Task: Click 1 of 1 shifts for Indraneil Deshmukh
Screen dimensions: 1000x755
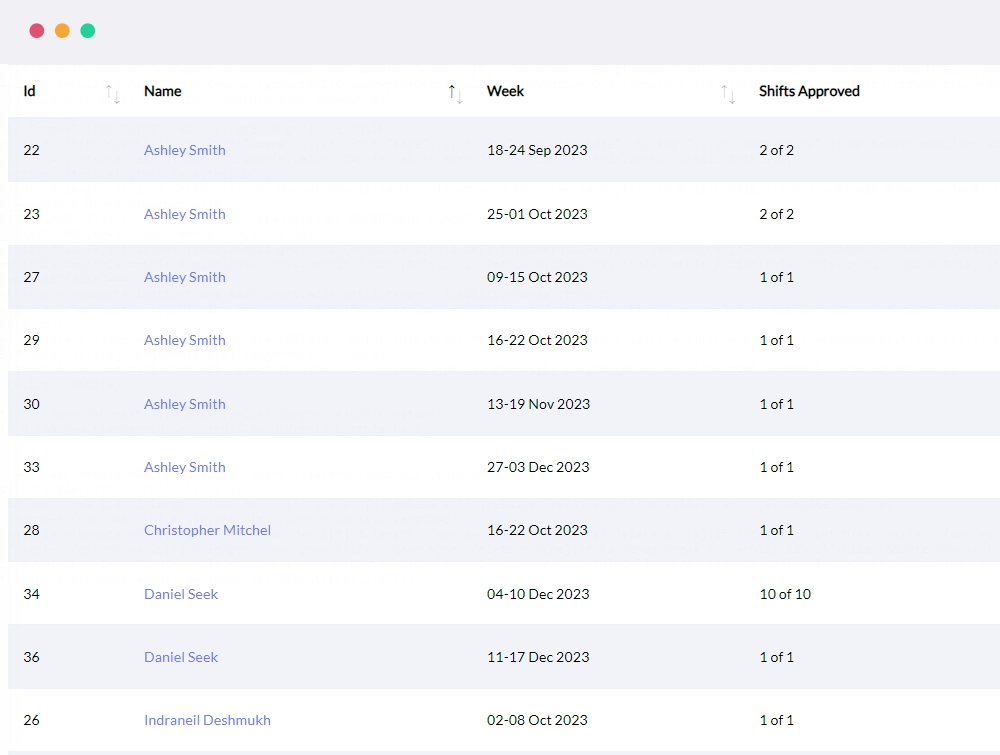Action: pos(776,720)
